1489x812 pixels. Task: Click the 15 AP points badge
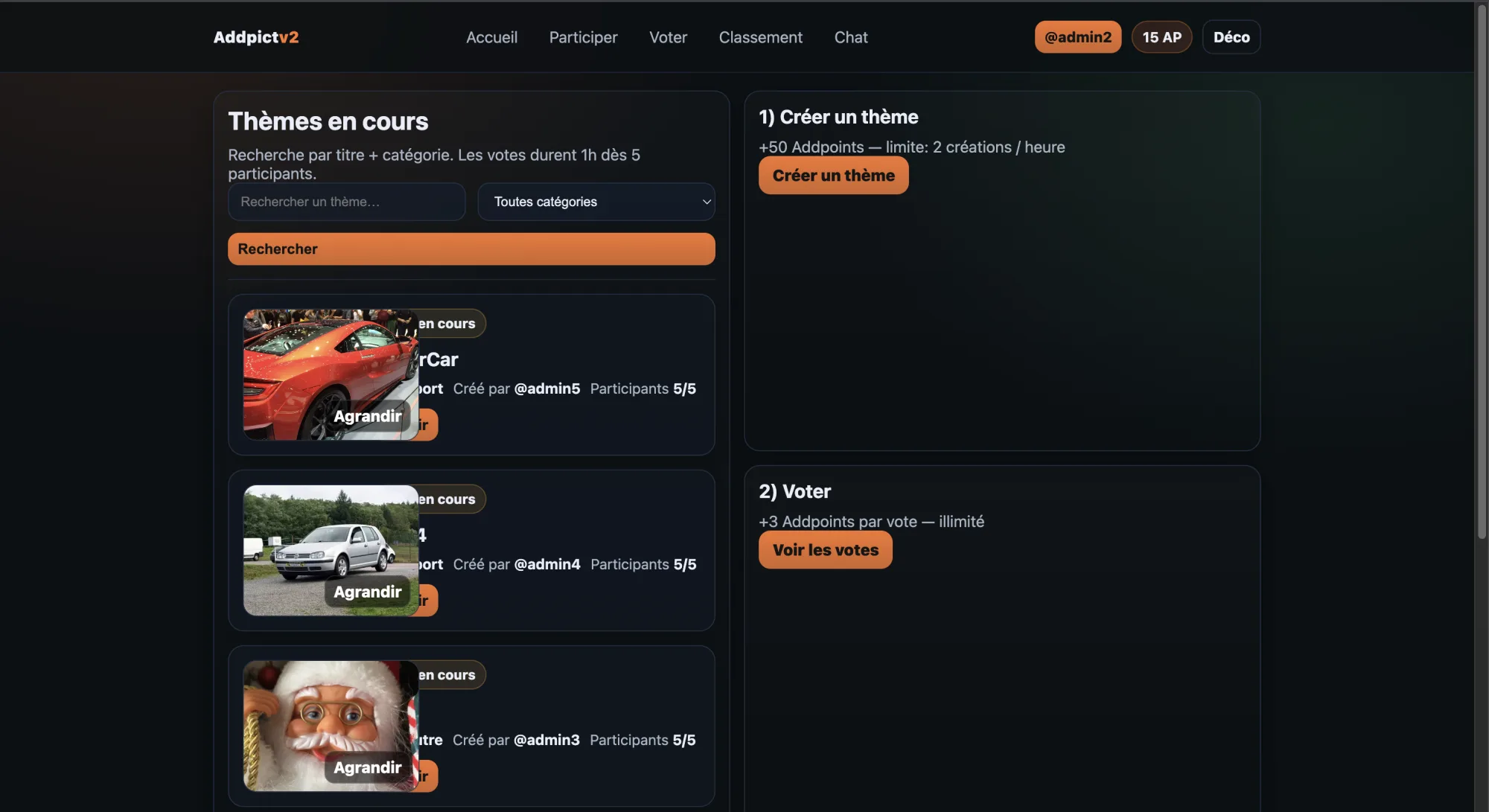coord(1161,37)
